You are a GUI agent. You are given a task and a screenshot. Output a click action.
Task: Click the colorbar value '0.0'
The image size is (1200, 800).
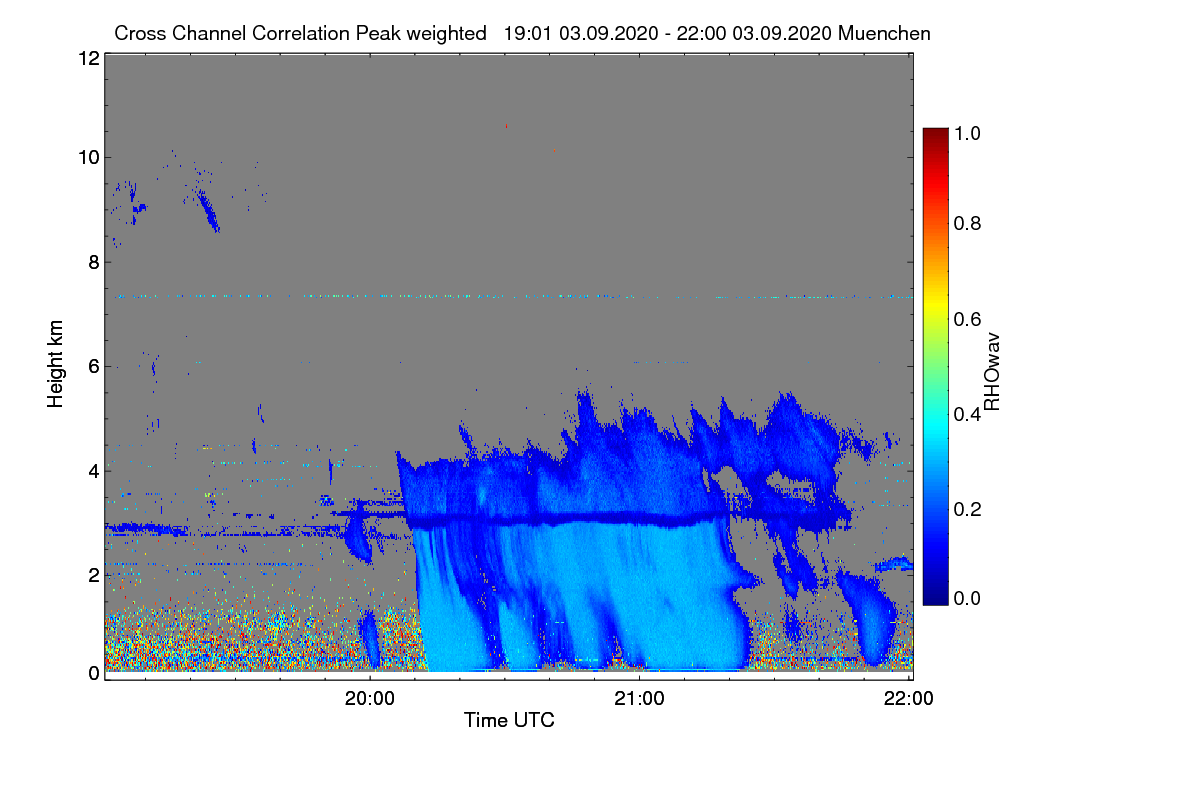point(967,598)
